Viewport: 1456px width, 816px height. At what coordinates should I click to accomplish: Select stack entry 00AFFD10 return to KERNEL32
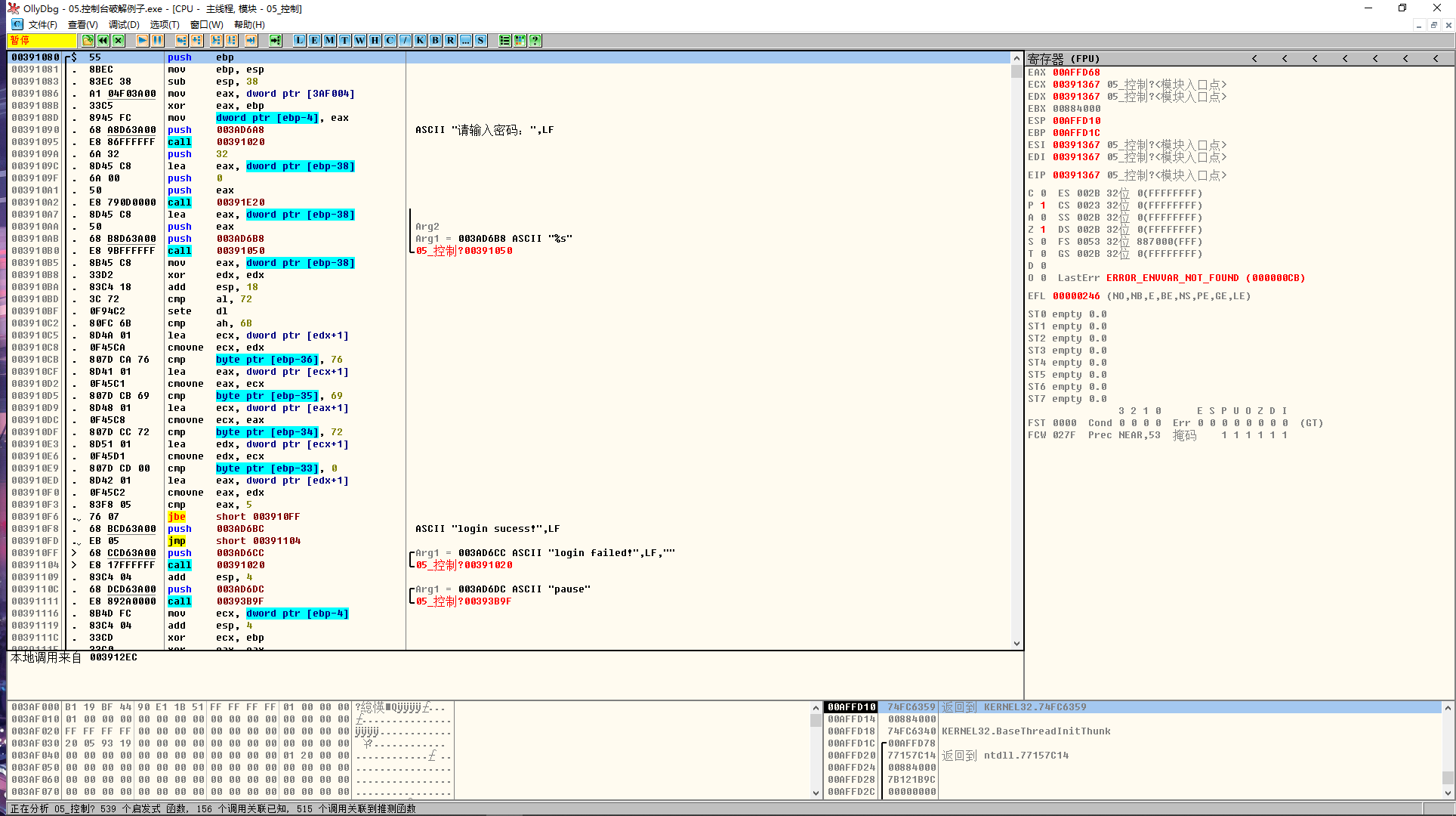click(x=1132, y=707)
